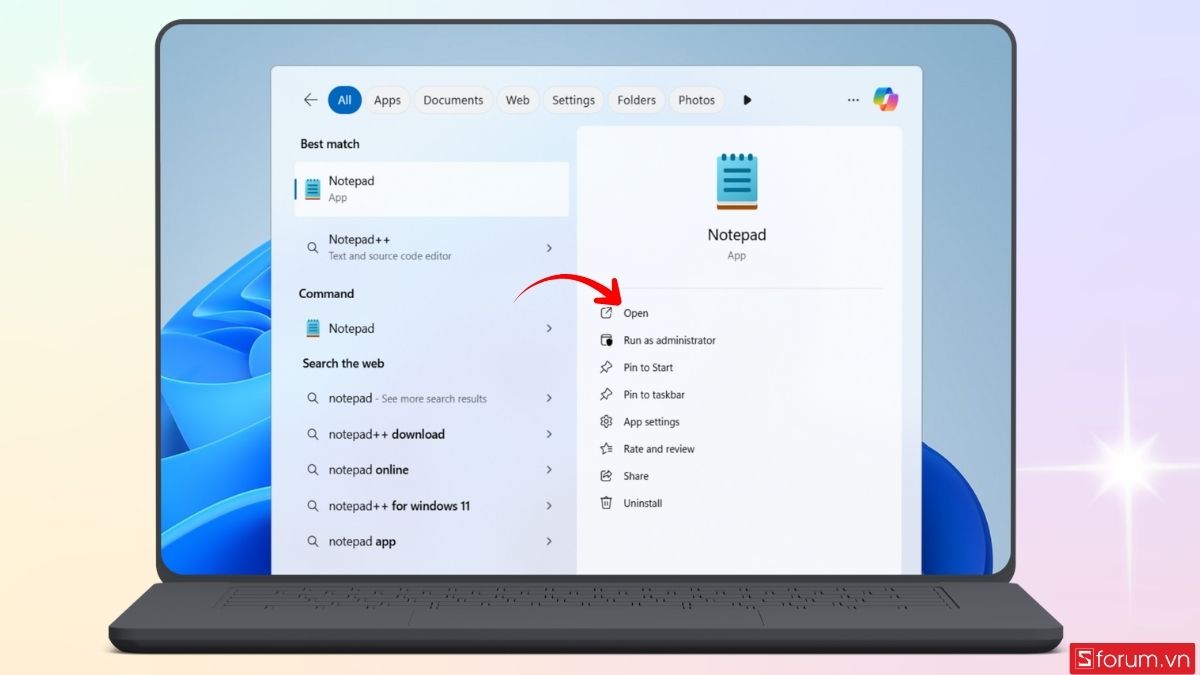Select 'notepad++ for windows 11' suggestion
Viewport: 1200px width, 675px height.
432,506
